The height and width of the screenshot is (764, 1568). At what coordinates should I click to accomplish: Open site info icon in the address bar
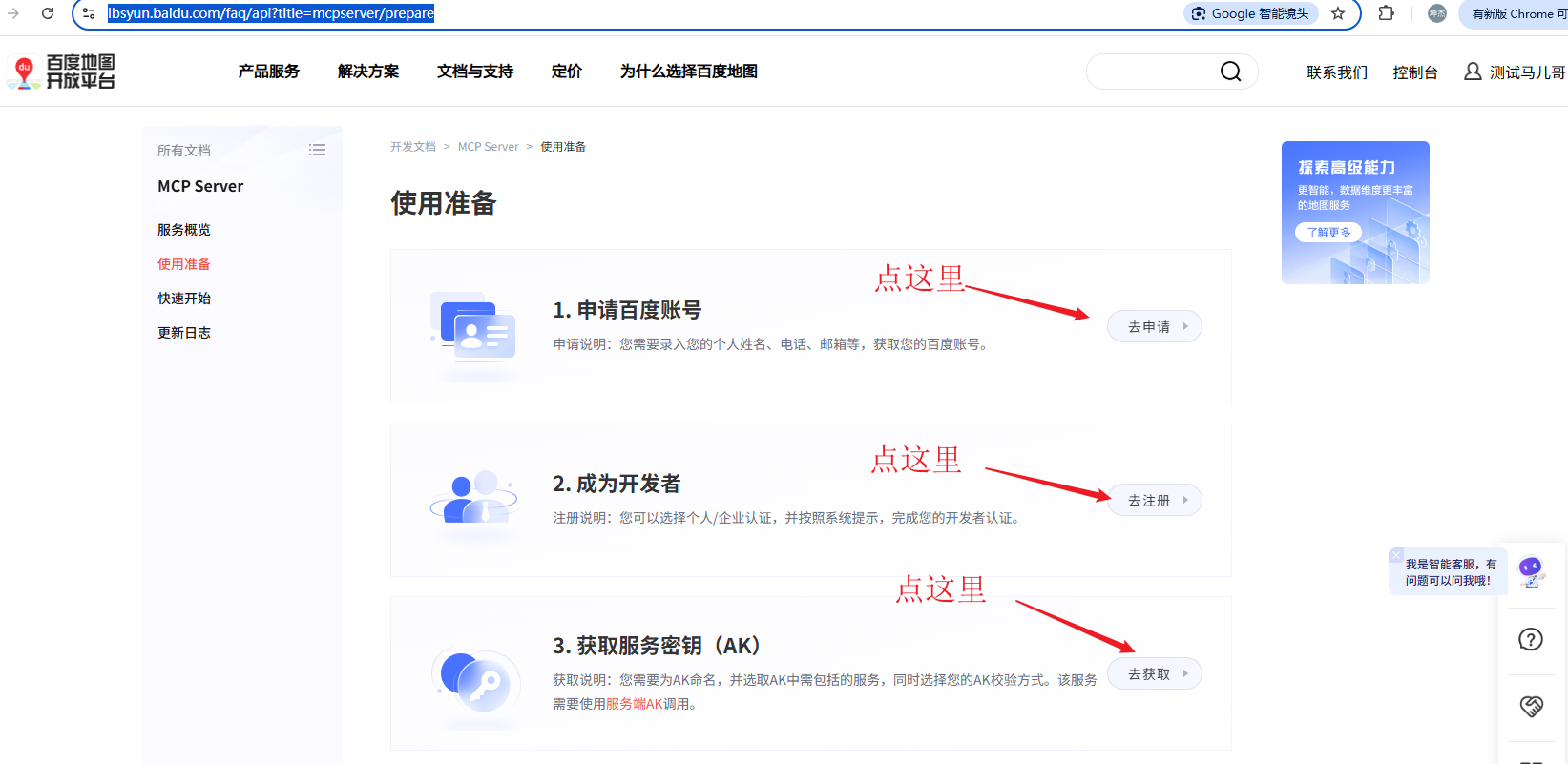pyautogui.click(x=89, y=13)
